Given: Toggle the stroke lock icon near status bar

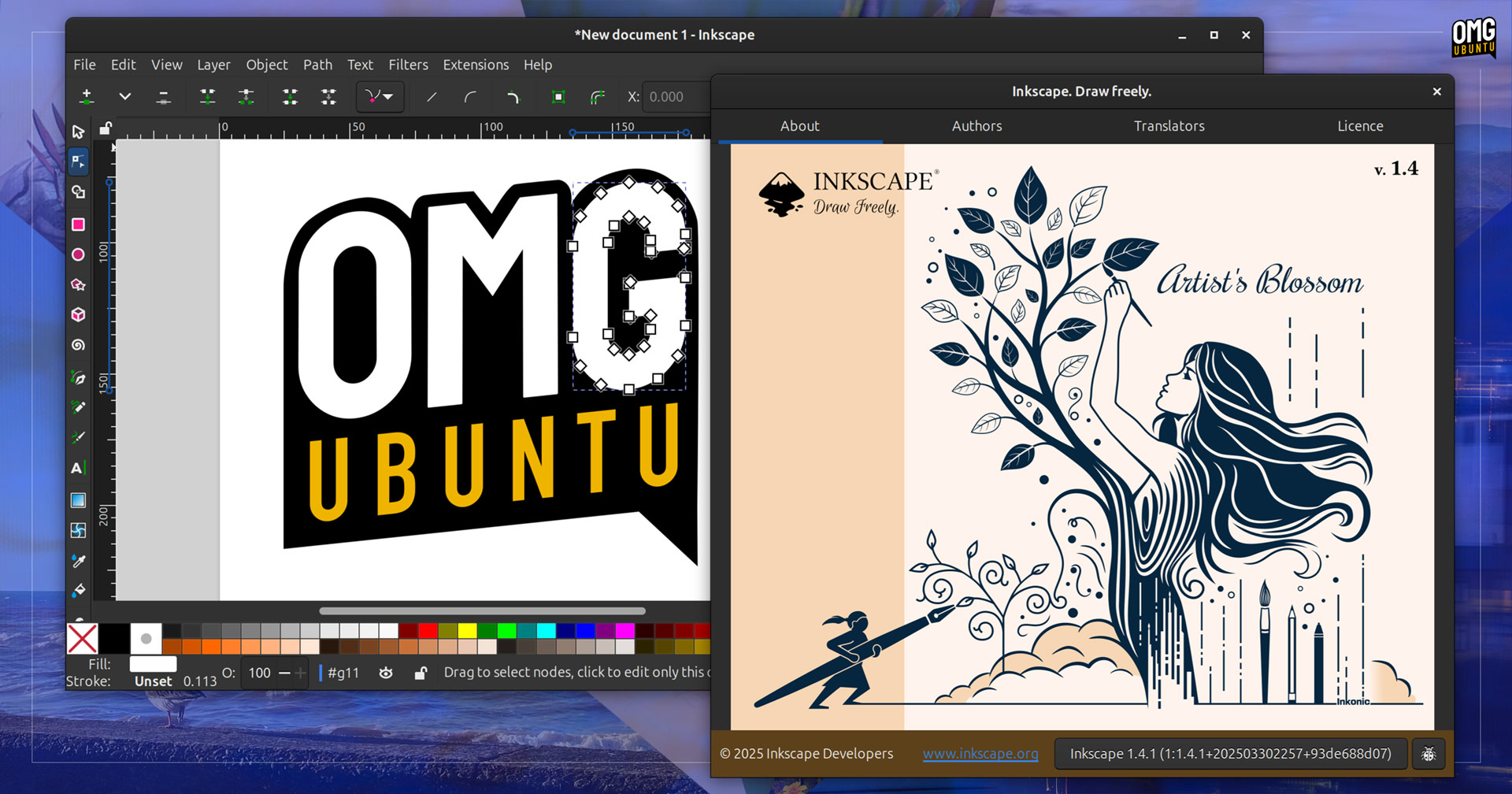Looking at the screenshot, I should click(421, 673).
